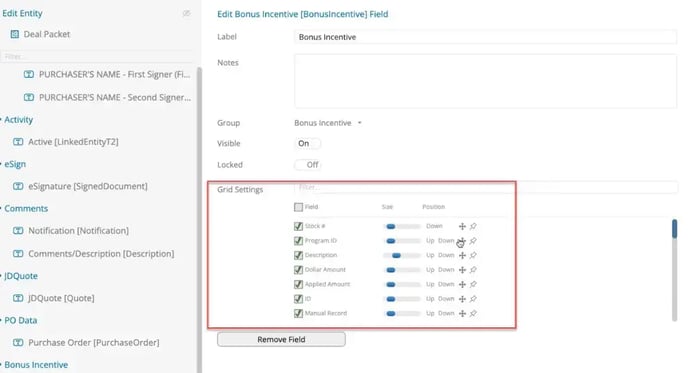Click the move handle for Description row
The width and height of the screenshot is (688, 373).
(x=462, y=255)
